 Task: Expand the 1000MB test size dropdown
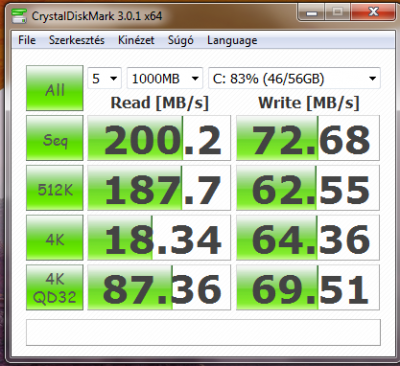(165, 78)
